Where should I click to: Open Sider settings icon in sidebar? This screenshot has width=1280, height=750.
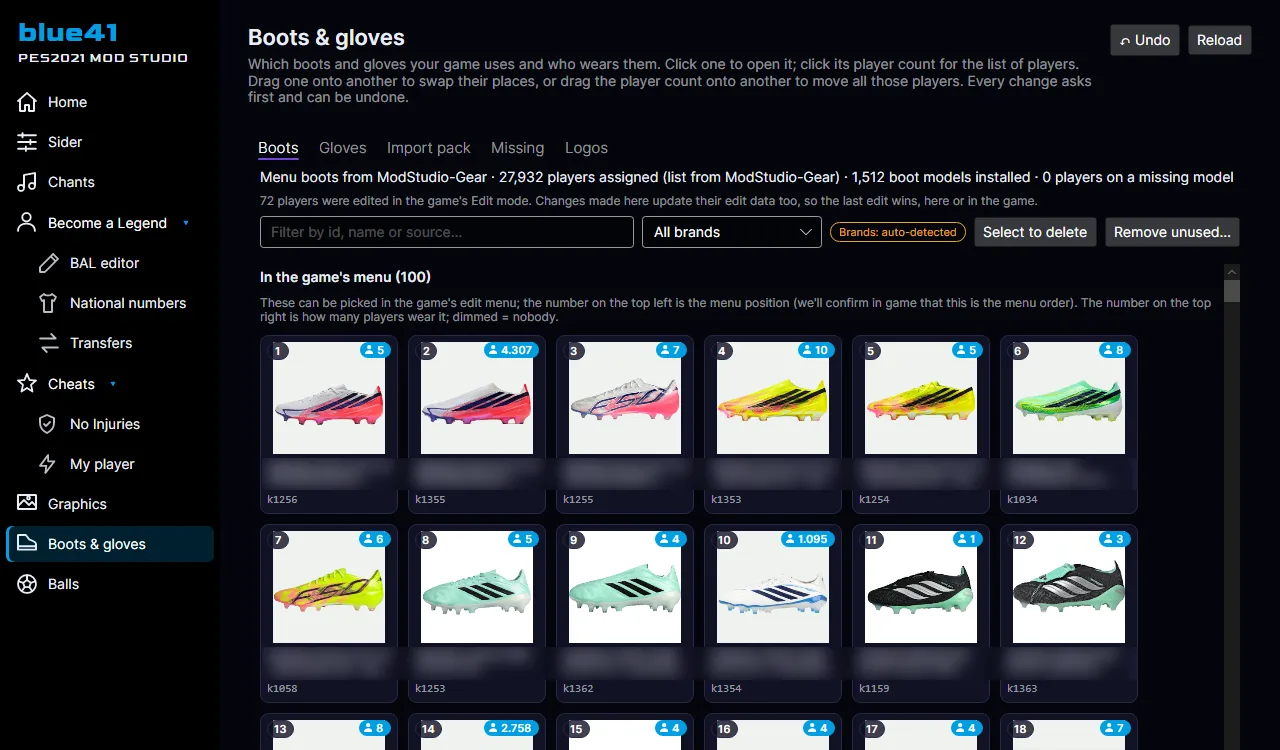[27, 142]
